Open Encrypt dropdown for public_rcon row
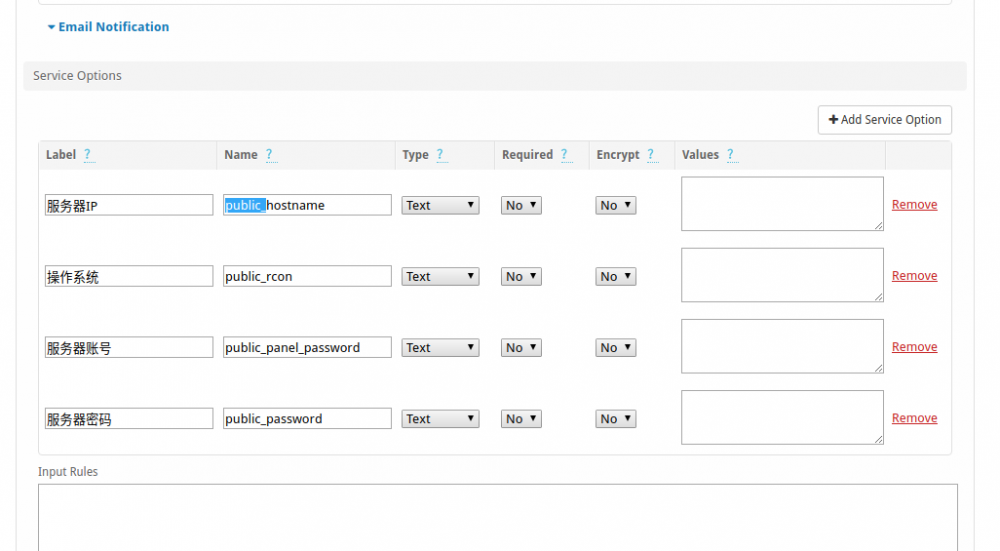Image resolution: width=1000 pixels, height=551 pixels. point(615,276)
